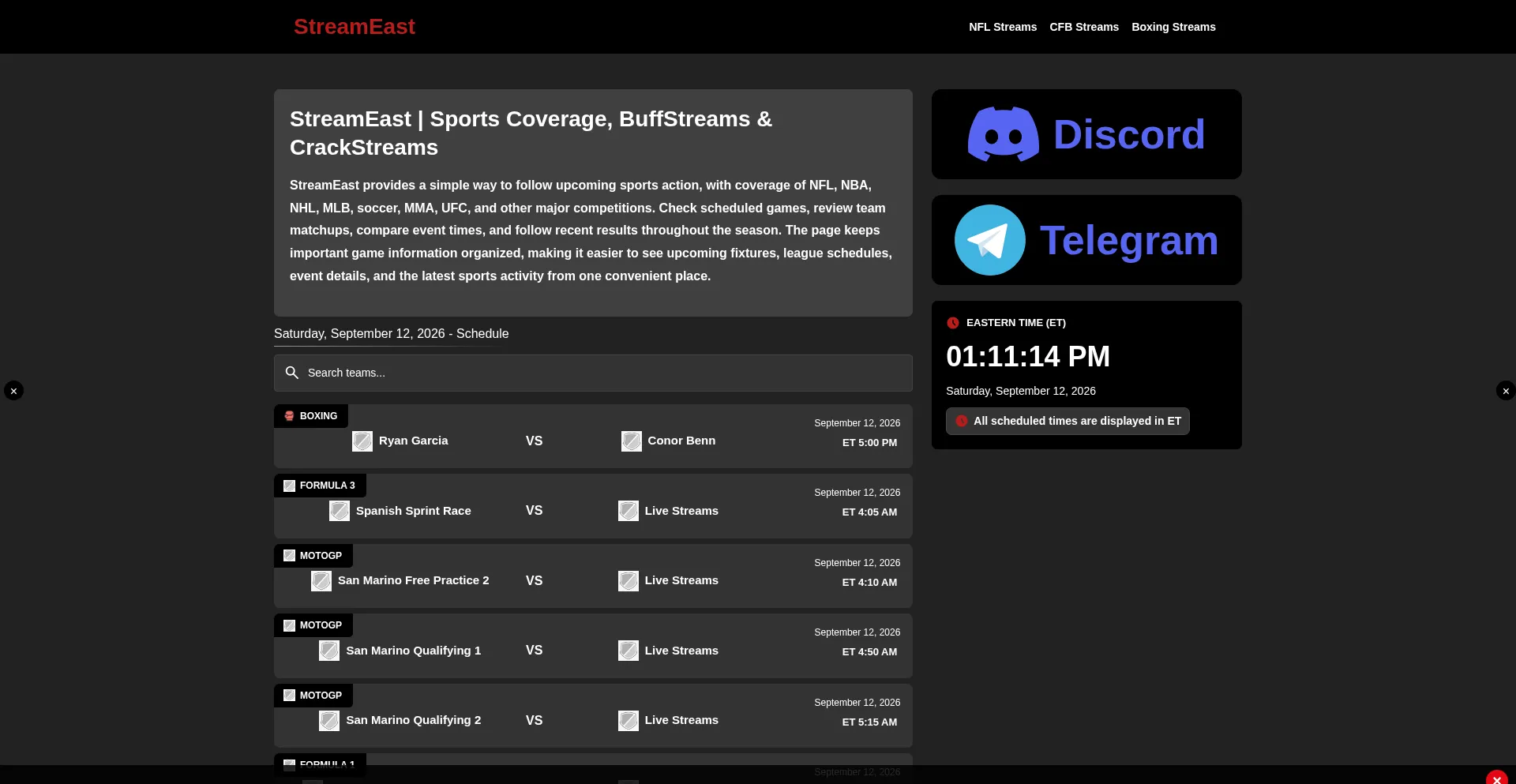Click the ET 4:10 AM time

click(x=869, y=583)
